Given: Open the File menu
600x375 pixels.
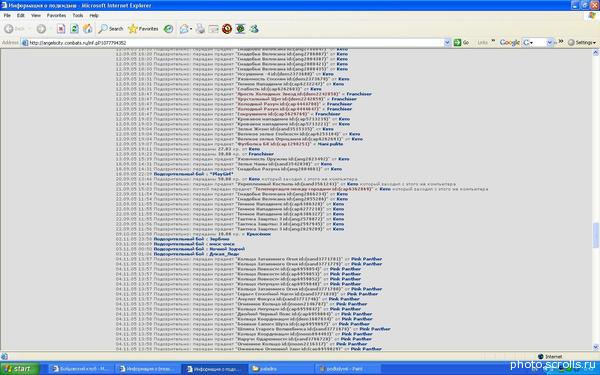Looking at the screenshot, I should point(7,15).
